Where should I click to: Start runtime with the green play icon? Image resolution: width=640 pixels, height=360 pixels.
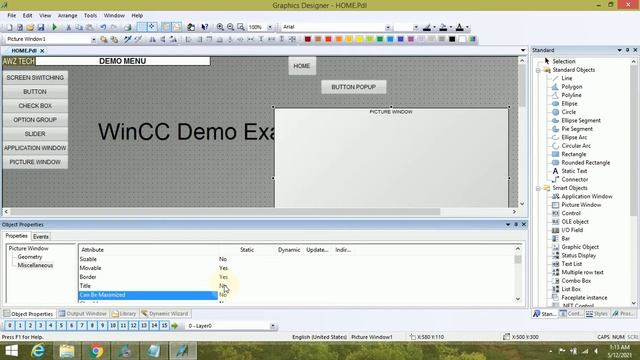point(54,27)
